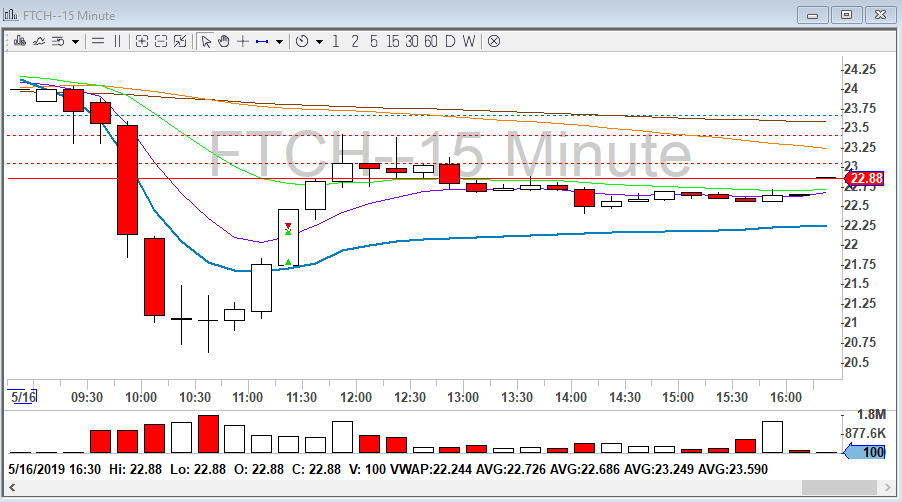
Task: Switch to the weekly W interval
Action: pos(469,41)
